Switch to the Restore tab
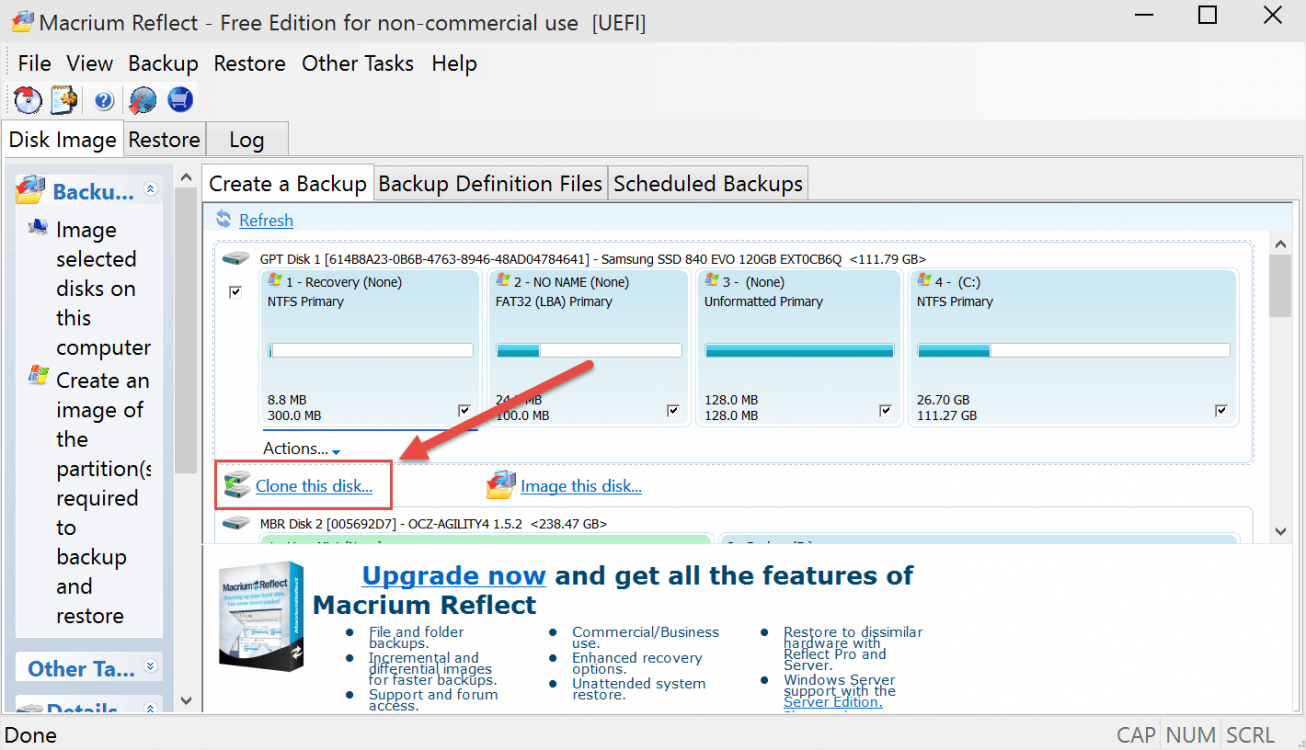This screenshot has height=750, width=1306. pyautogui.click(x=164, y=139)
